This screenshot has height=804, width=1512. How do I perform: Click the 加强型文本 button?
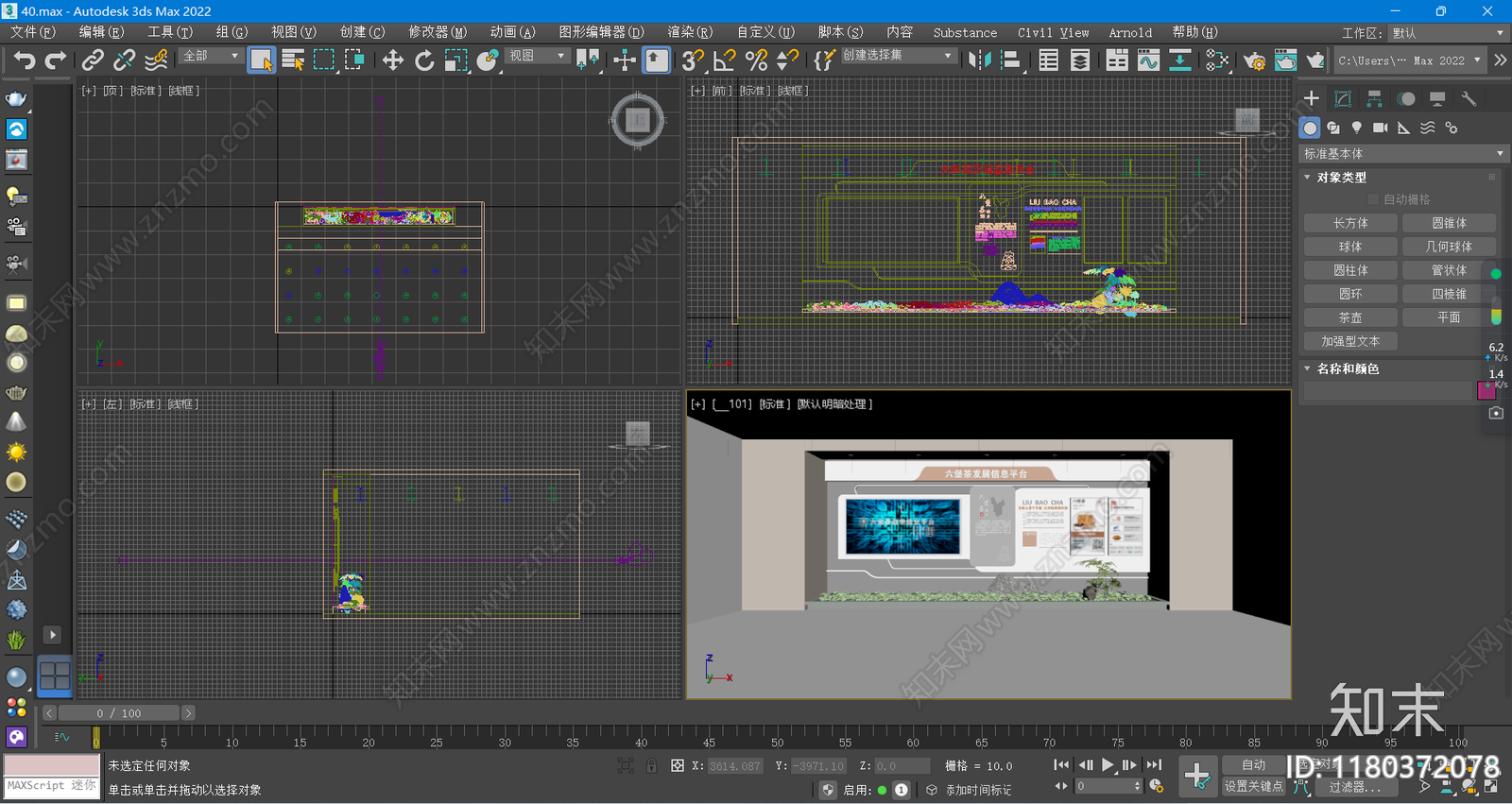pyautogui.click(x=1350, y=341)
